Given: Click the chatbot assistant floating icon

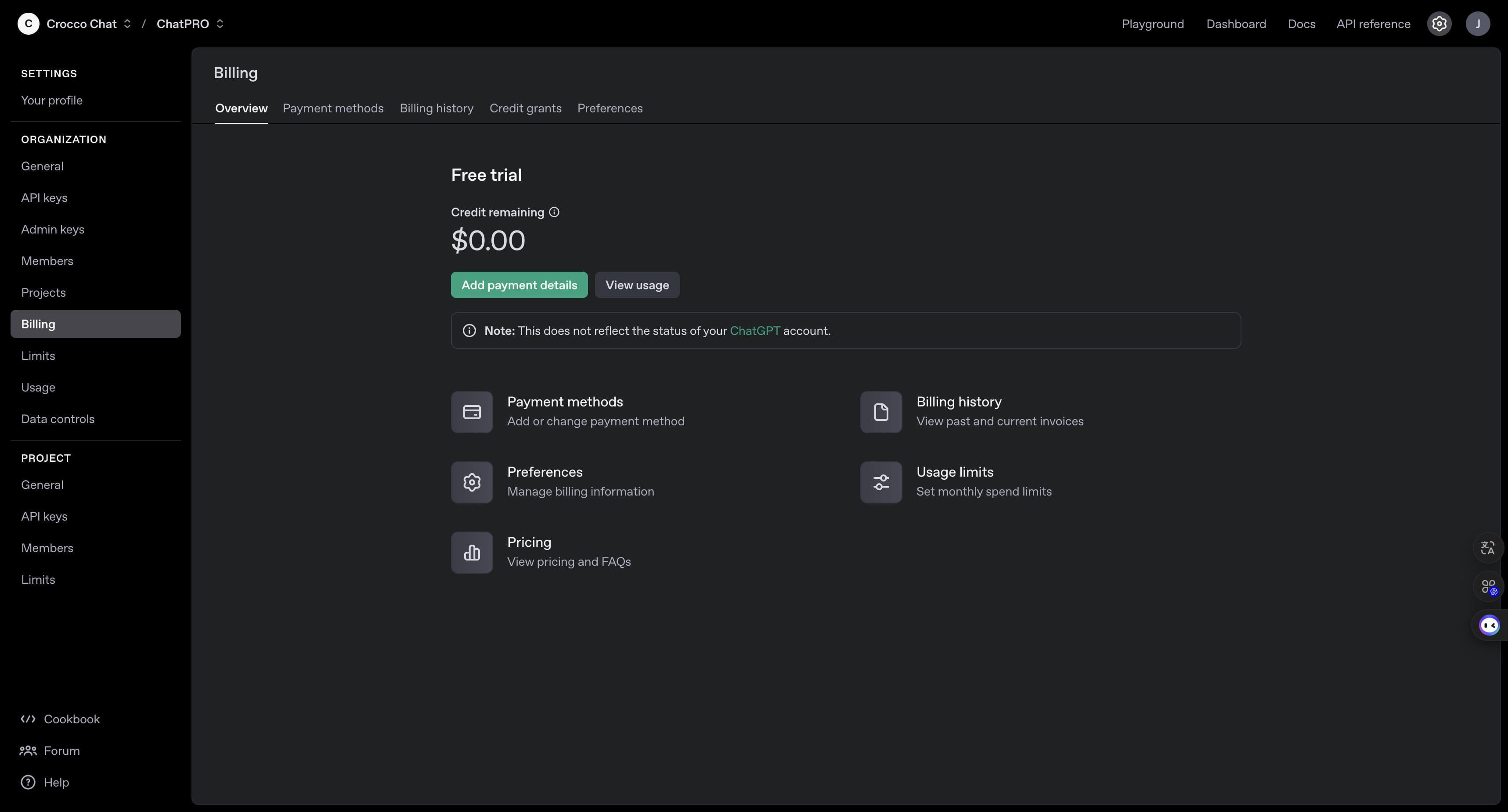Looking at the screenshot, I should pyautogui.click(x=1489, y=625).
